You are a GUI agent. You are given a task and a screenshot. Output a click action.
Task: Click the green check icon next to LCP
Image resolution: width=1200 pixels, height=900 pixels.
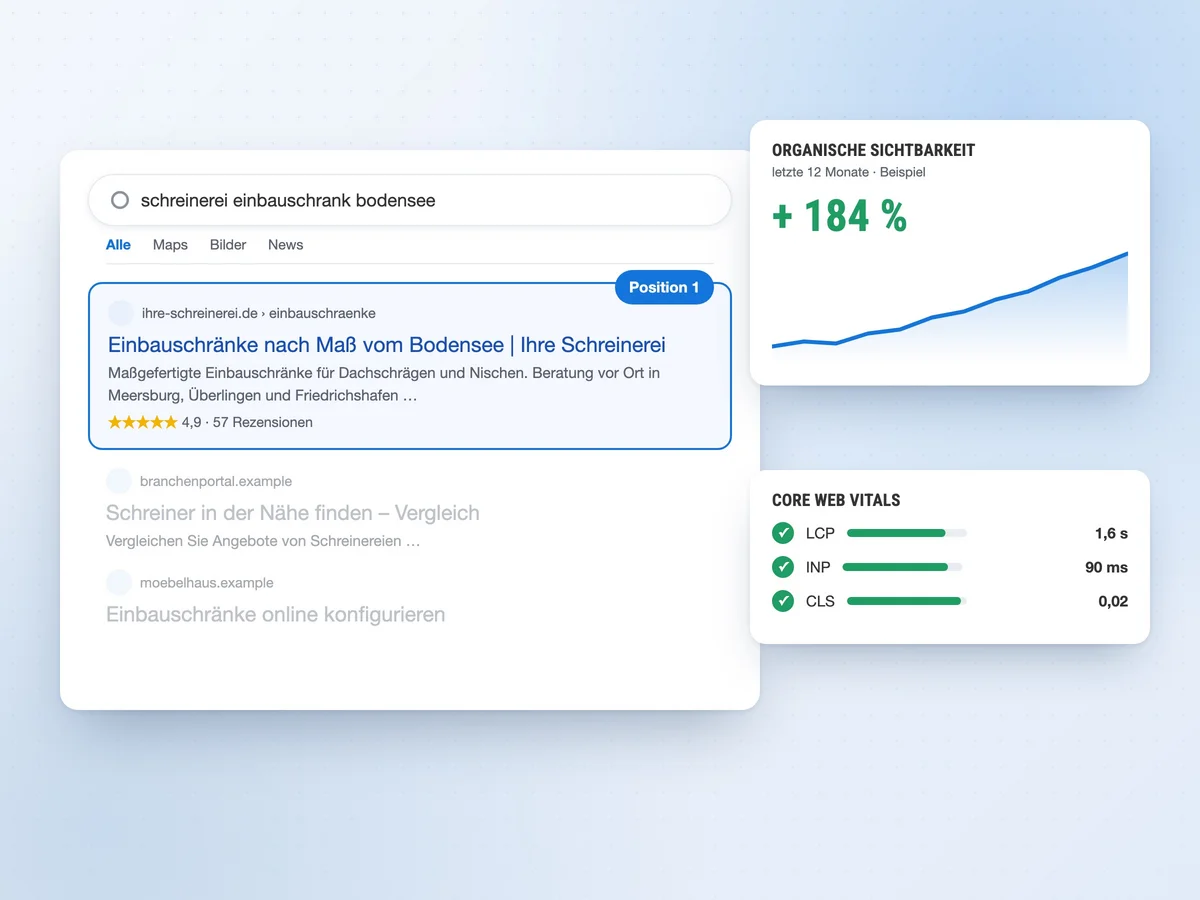[x=783, y=533]
